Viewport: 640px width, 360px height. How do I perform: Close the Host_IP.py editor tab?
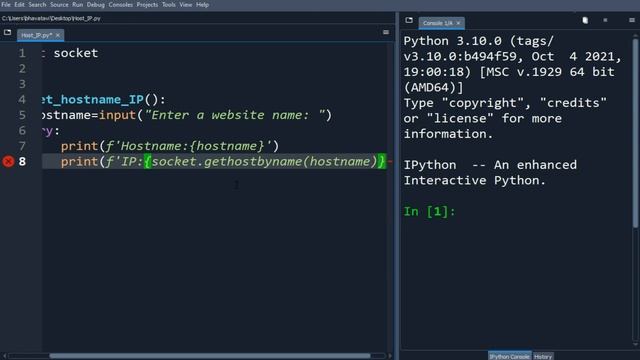[x=58, y=36]
